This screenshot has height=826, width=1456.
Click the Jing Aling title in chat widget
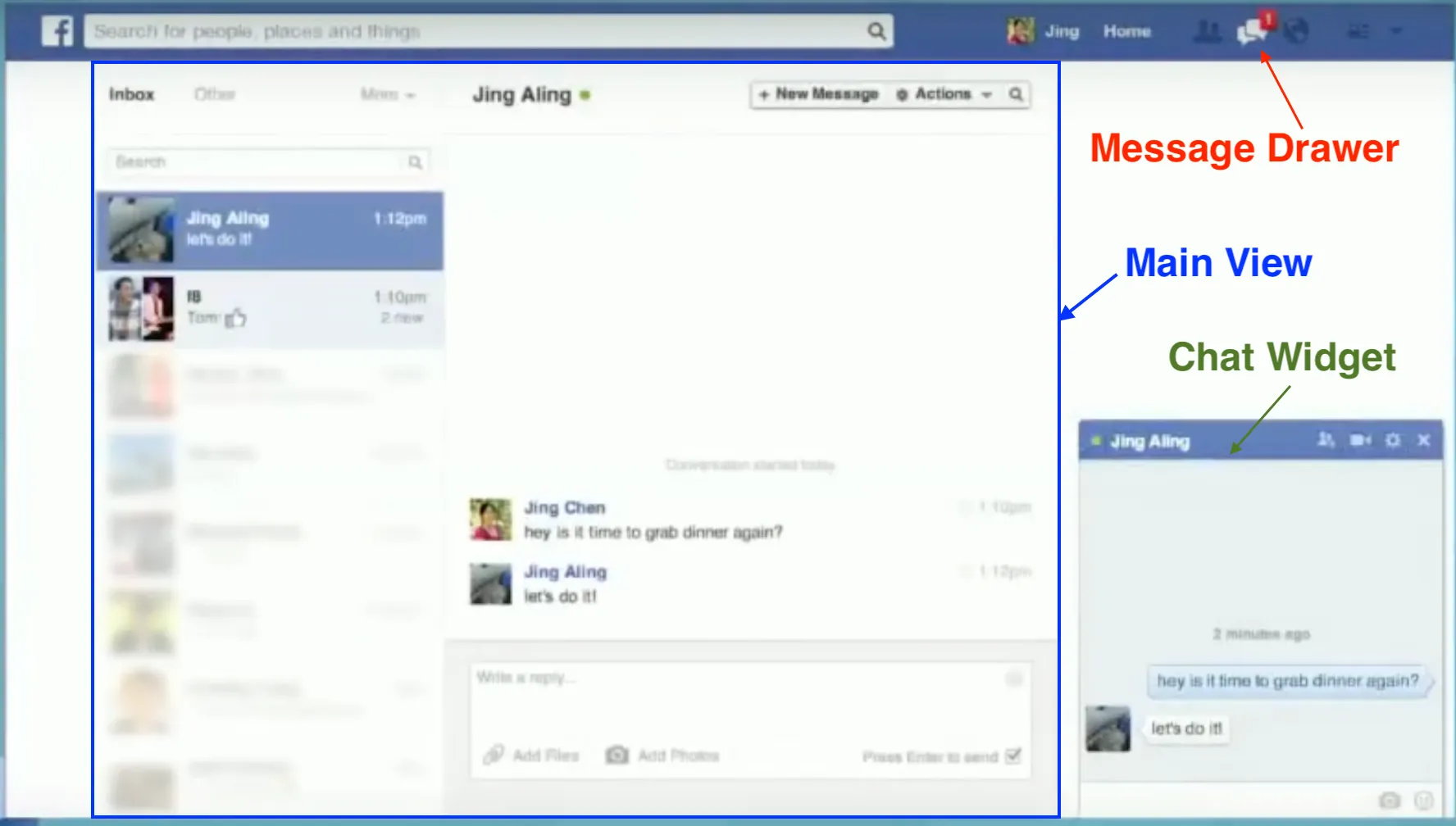(1150, 442)
